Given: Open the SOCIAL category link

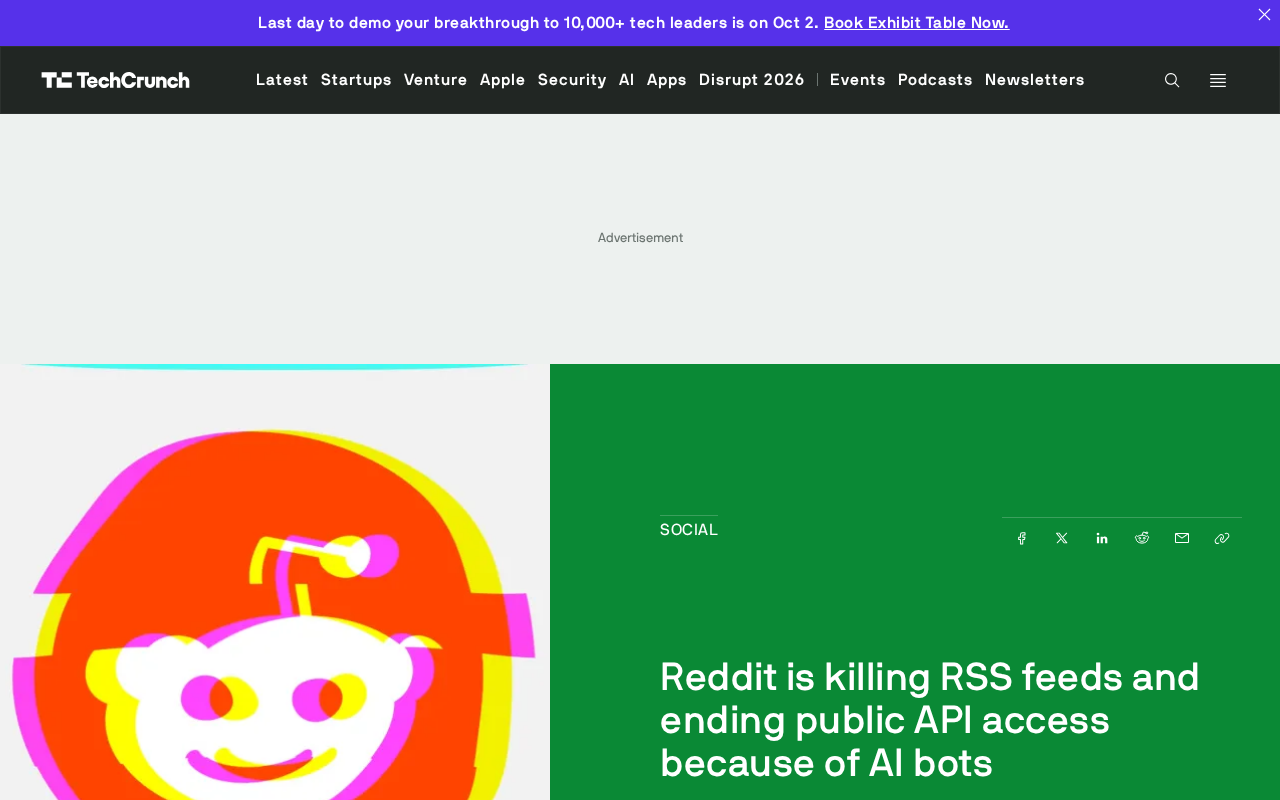Looking at the screenshot, I should 689,530.
